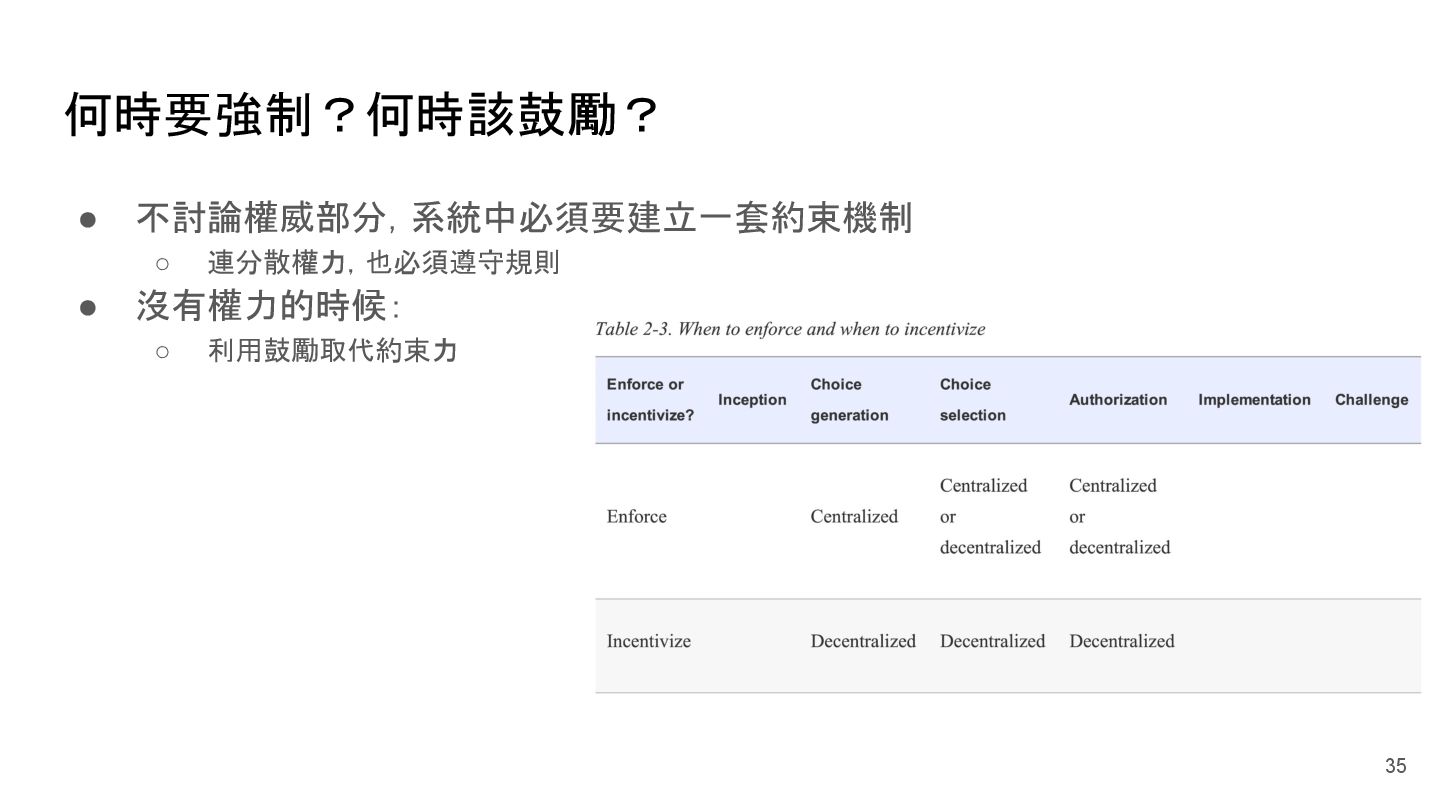Click the 'Incentivize' row label
This screenshot has width=1440, height=810.
pyautogui.click(x=648, y=641)
